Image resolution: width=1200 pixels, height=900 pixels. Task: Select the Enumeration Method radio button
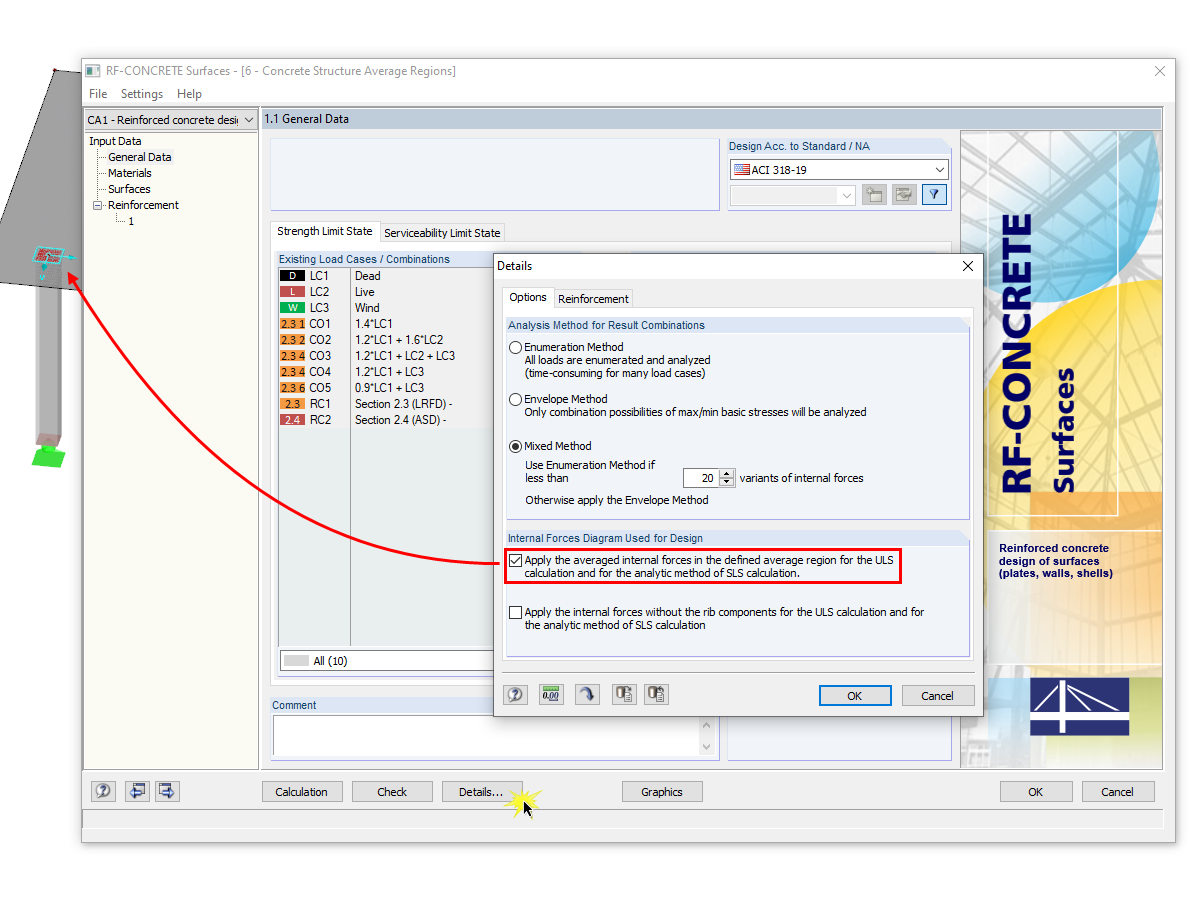516,347
